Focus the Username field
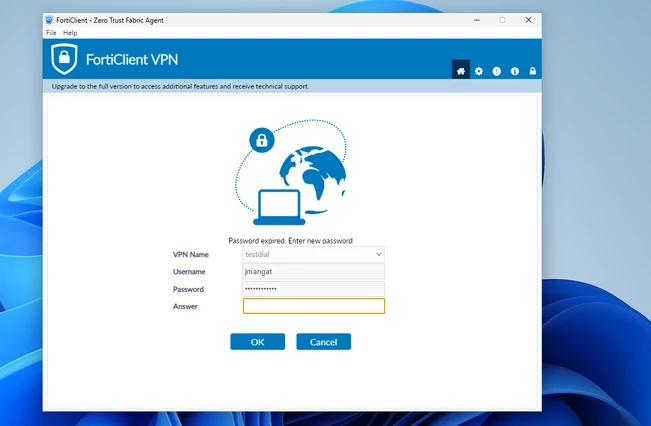This screenshot has width=651, height=426. [313, 272]
